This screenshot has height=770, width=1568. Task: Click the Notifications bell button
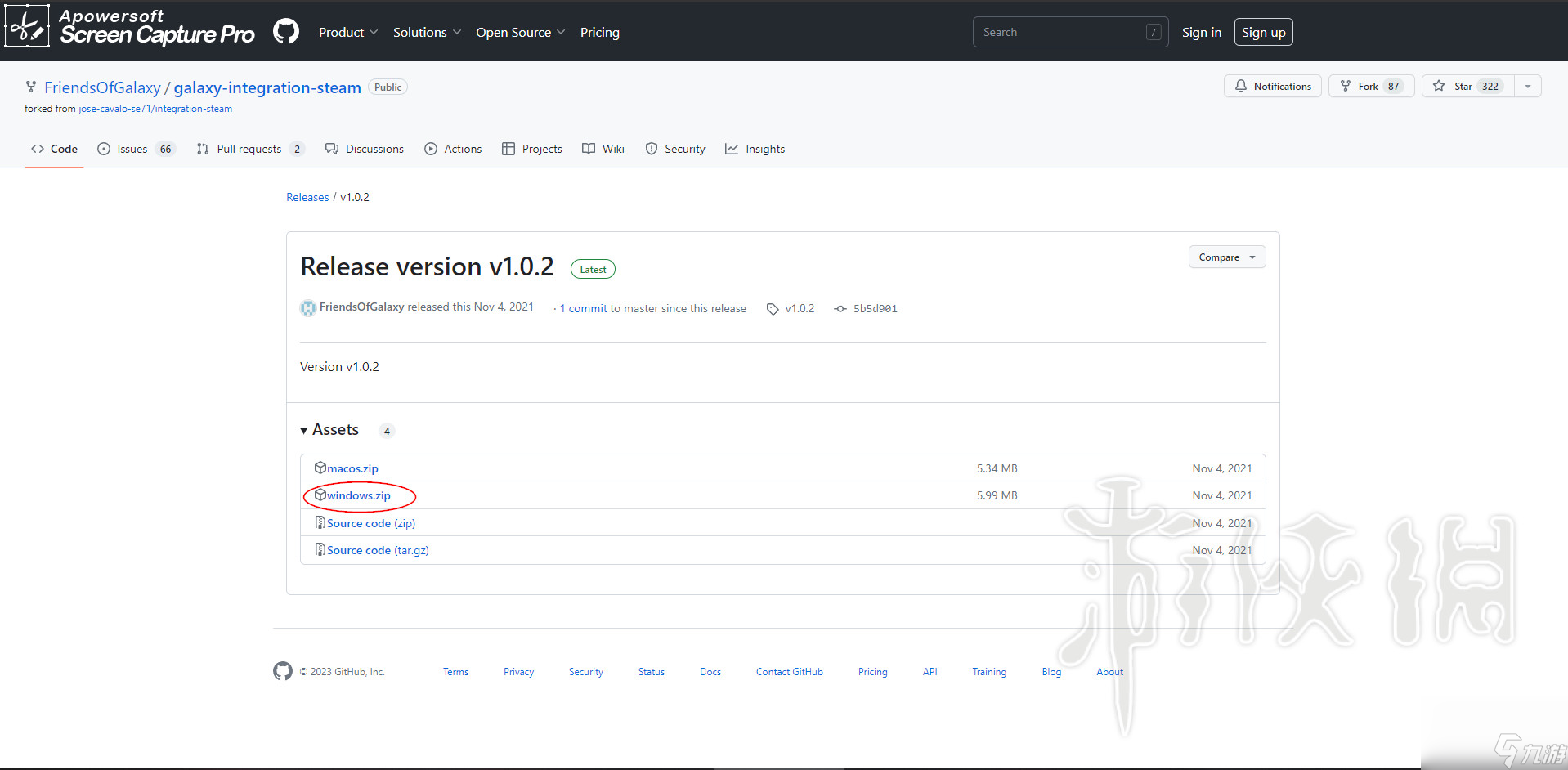[1272, 86]
